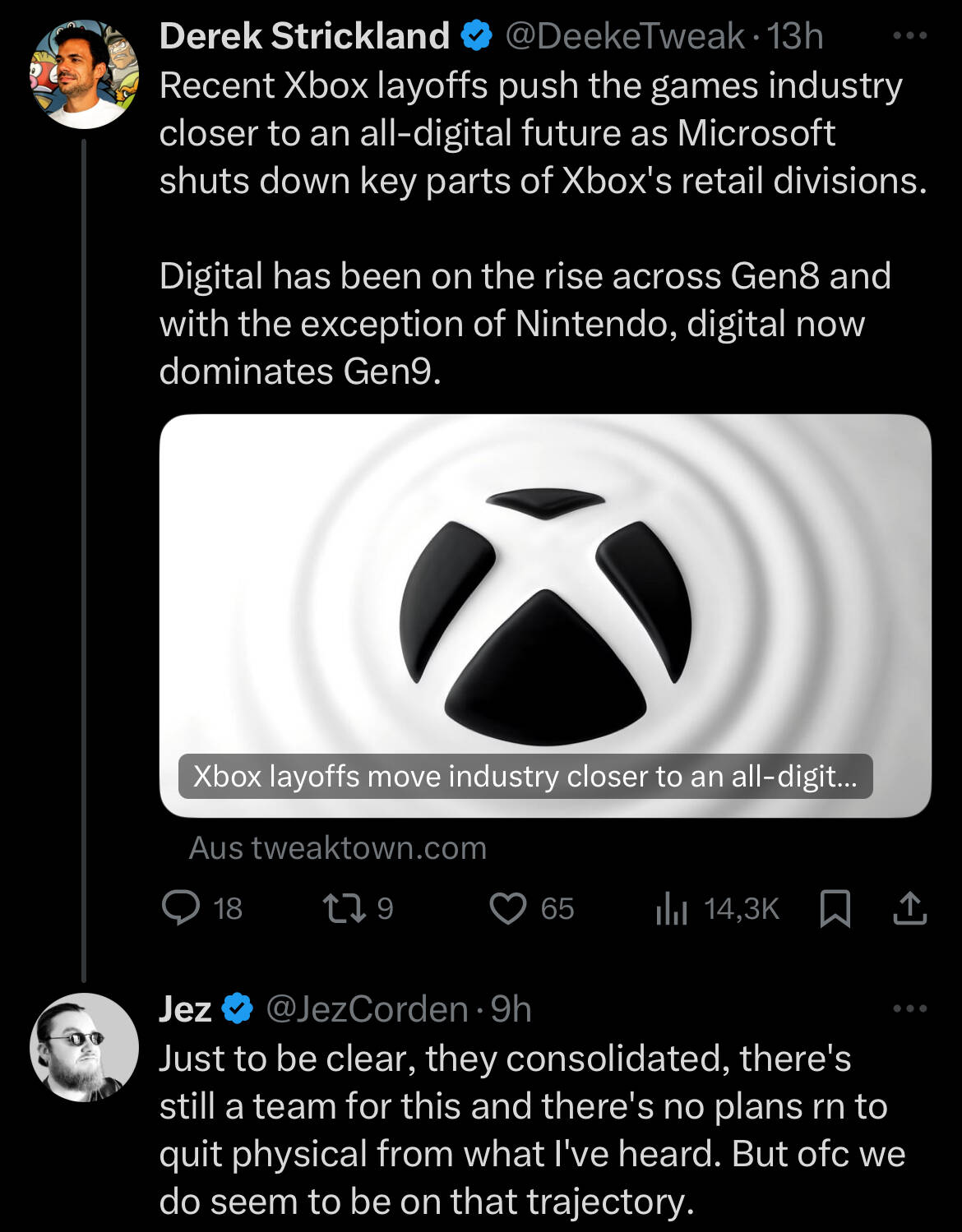Viewport: 962px width, 1232px height.
Task: Visit the tweaktown.com source link
Action: pyautogui.click(x=338, y=847)
